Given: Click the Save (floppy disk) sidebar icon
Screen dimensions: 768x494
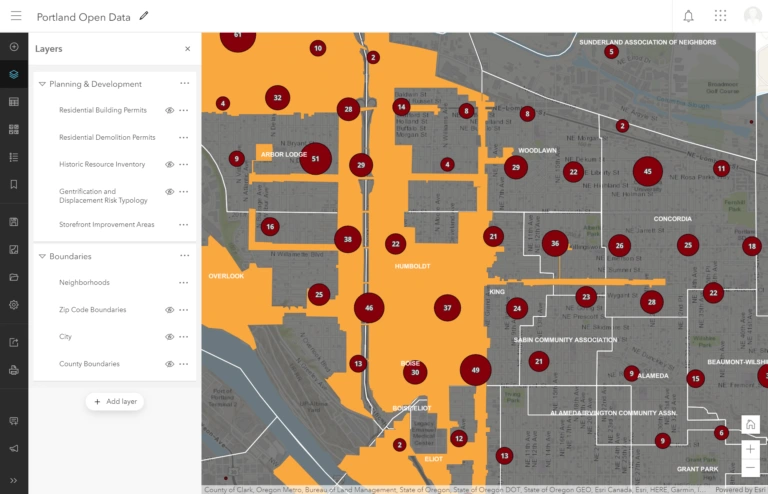Looking at the screenshot, I should [14, 222].
